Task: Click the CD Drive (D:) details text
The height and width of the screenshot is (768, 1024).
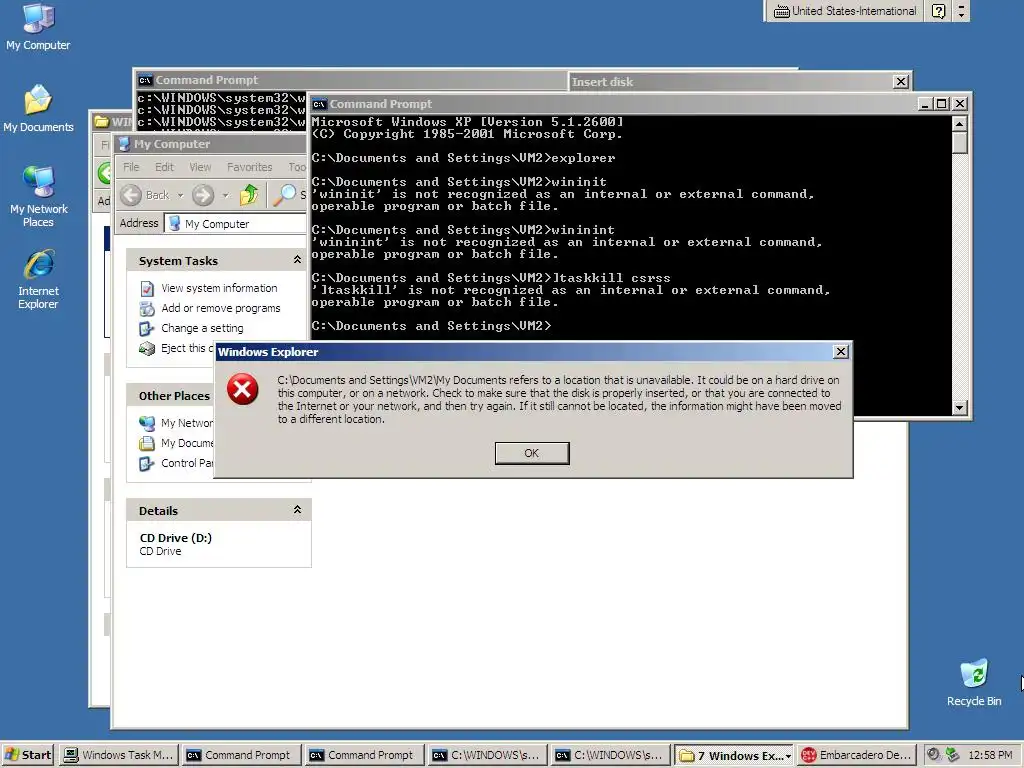Action: (x=176, y=538)
